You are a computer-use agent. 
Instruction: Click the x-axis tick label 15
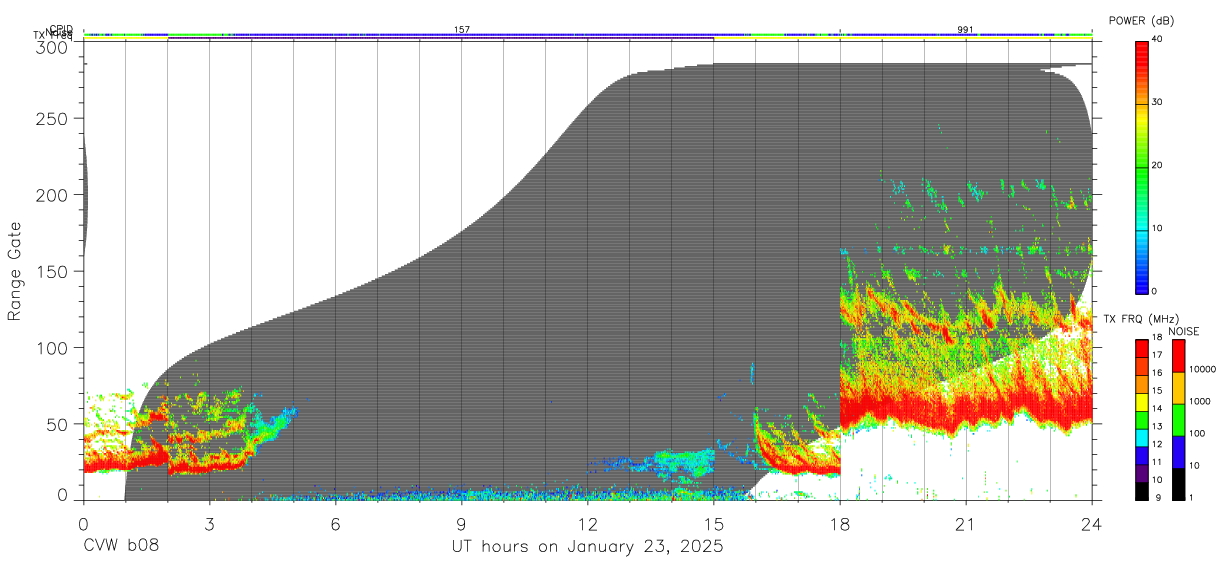click(x=713, y=524)
